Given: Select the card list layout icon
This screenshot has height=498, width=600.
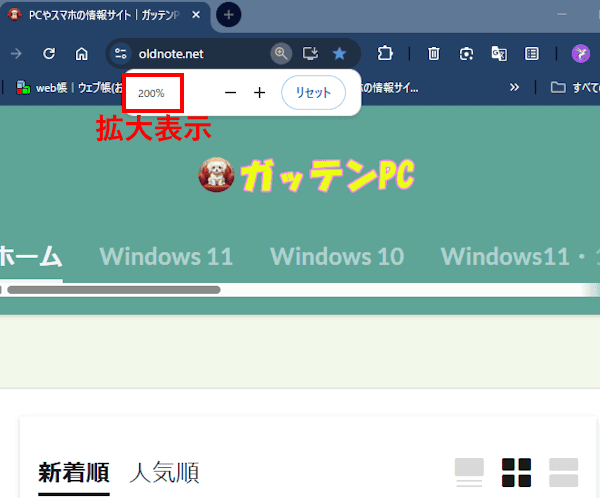Looking at the screenshot, I should point(469,472).
